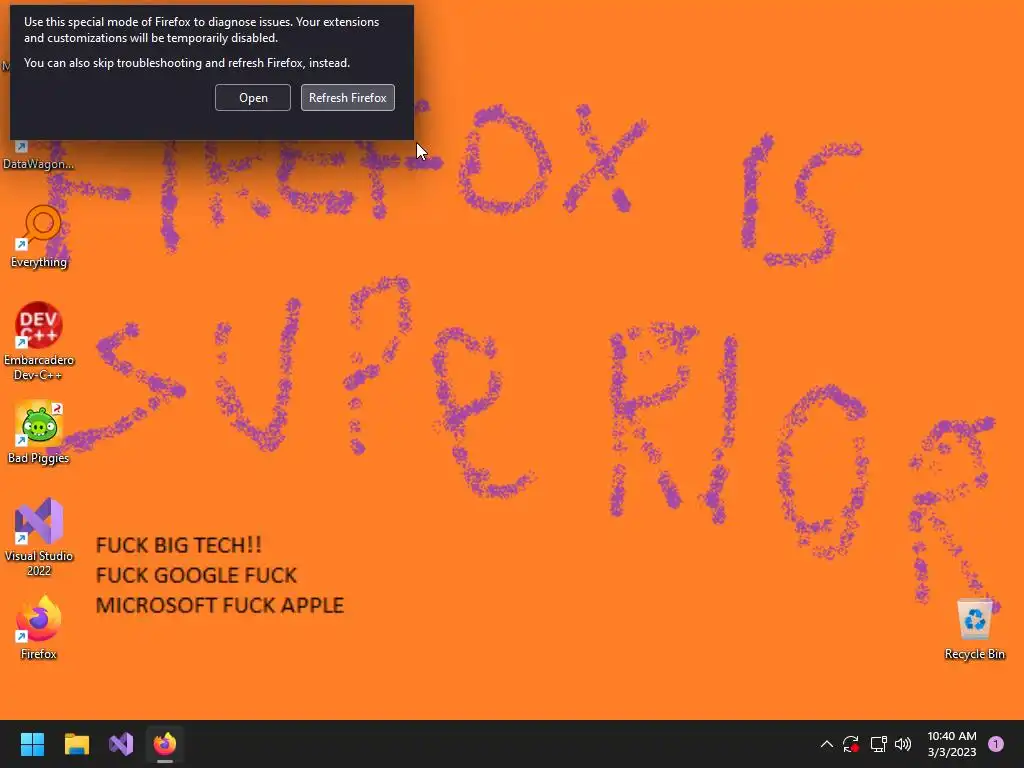The image size is (1024, 768).
Task: Open the network status tray icon
Action: click(878, 744)
